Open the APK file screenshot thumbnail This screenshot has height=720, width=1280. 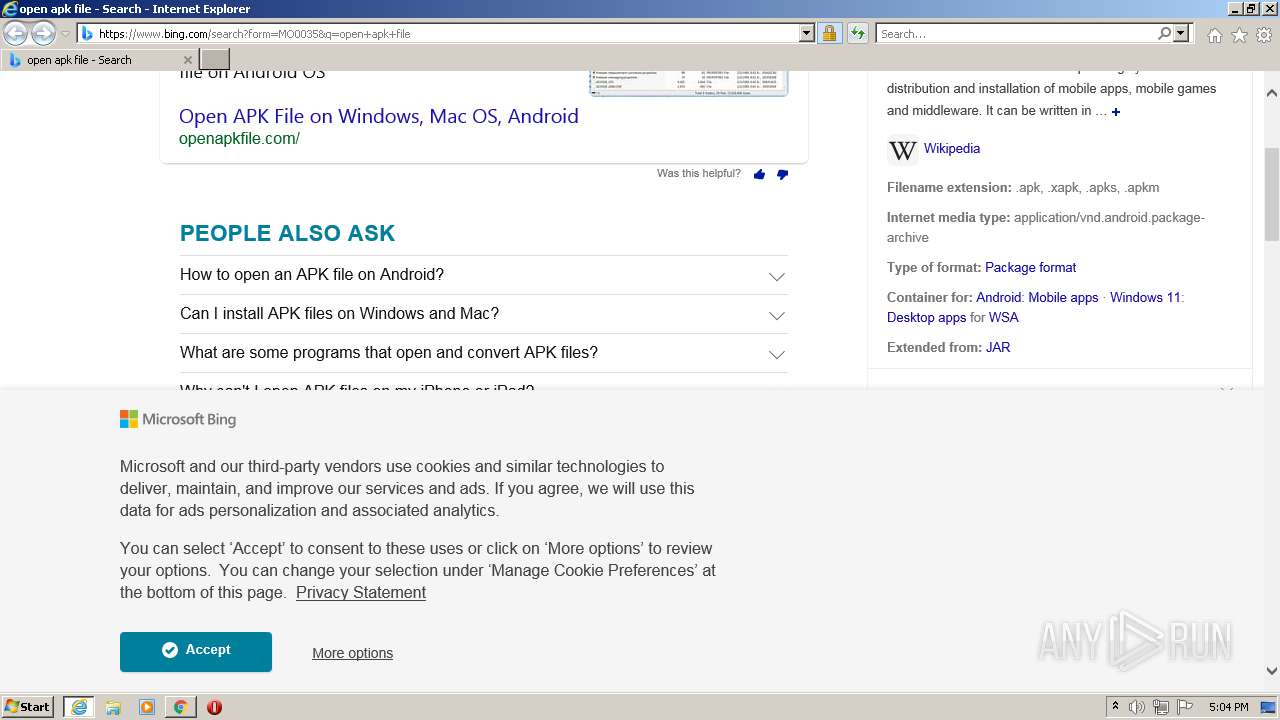point(688,83)
